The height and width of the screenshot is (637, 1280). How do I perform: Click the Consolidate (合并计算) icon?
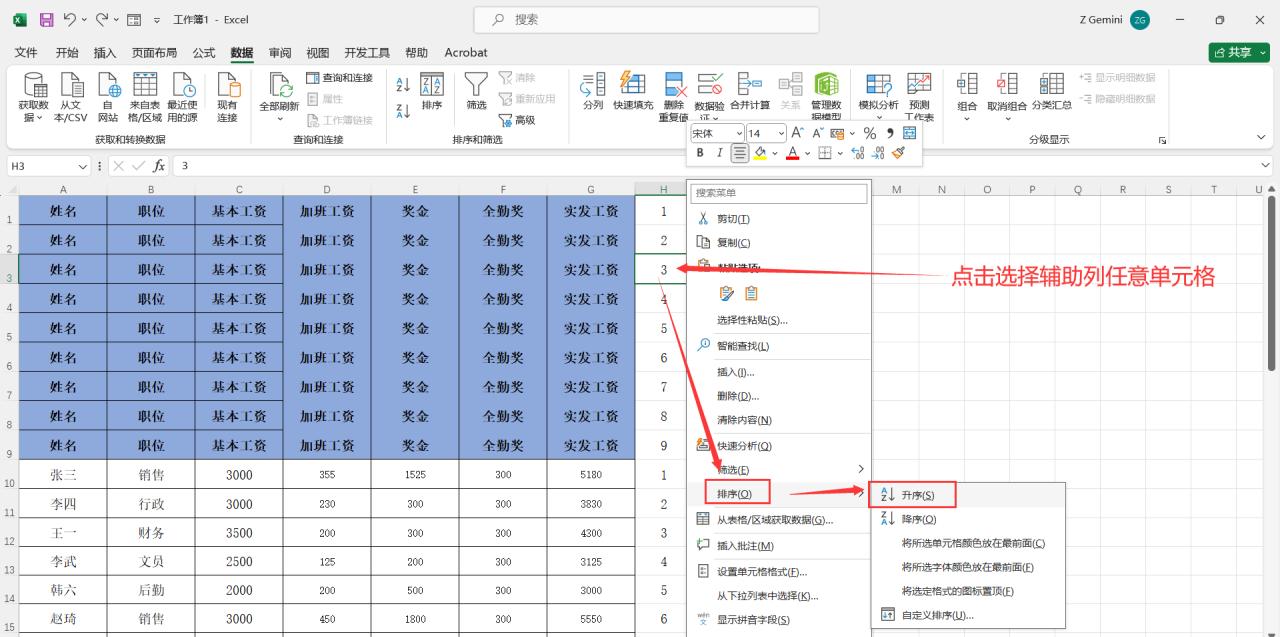click(750, 92)
